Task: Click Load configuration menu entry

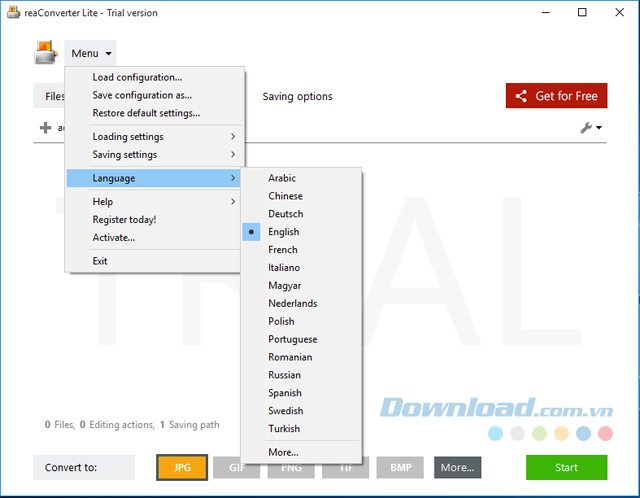Action: tap(137, 78)
